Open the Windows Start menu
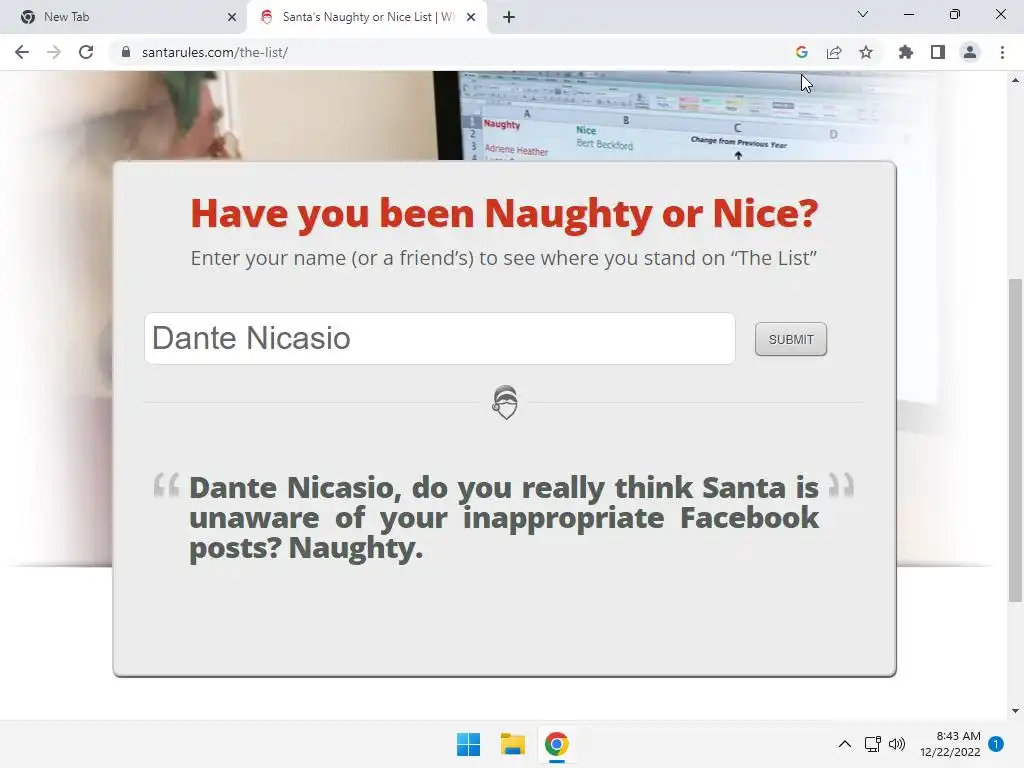1024x768 pixels. 468,744
